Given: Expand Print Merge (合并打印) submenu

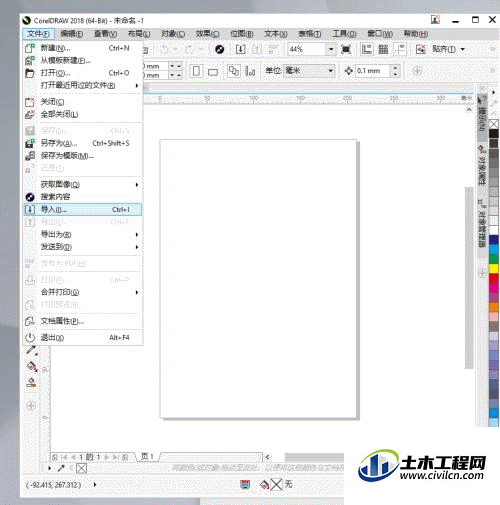Looking at the screenshot, I should [x=83, y=292].
